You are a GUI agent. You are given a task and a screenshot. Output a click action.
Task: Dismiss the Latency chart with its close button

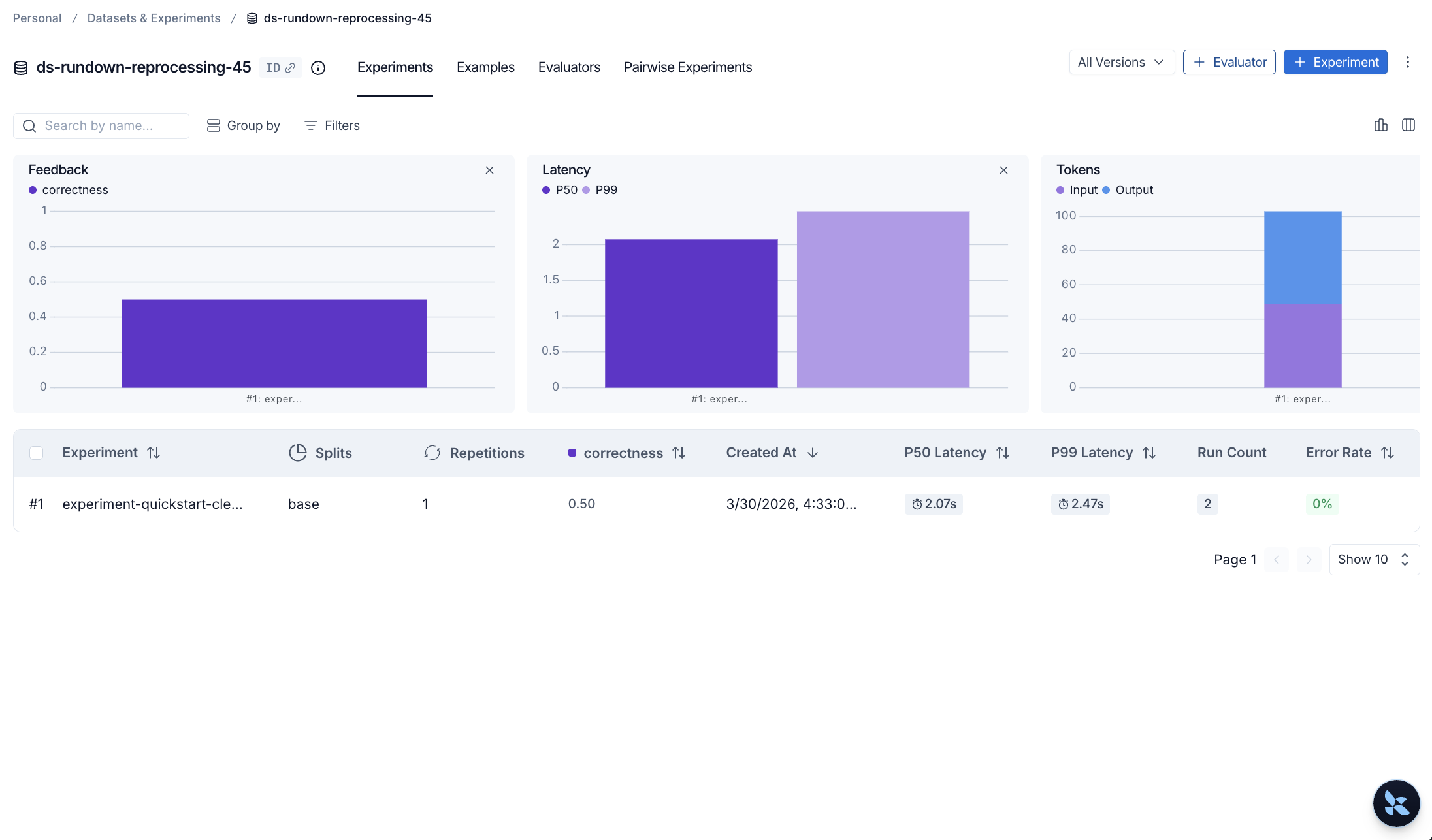tap(1003, 170)
